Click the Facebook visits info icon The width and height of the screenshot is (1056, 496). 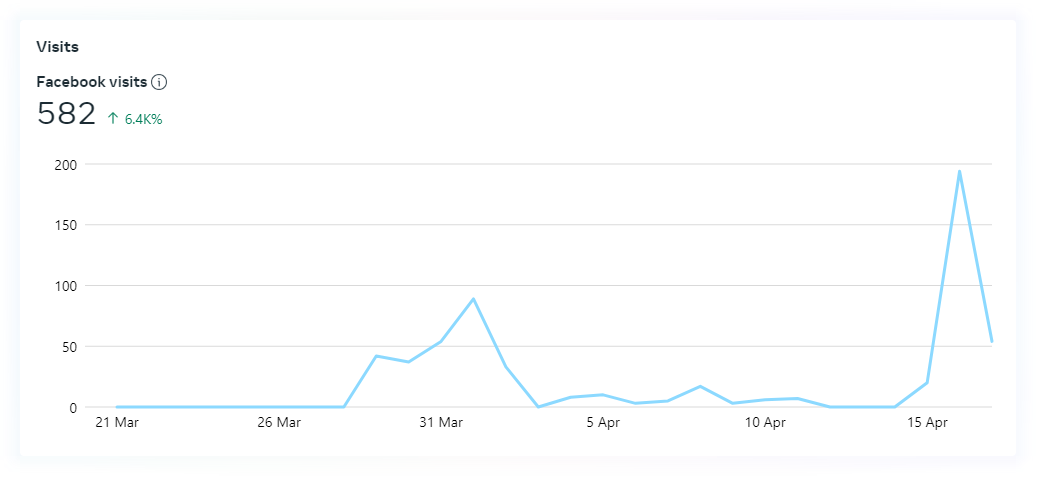159,82
